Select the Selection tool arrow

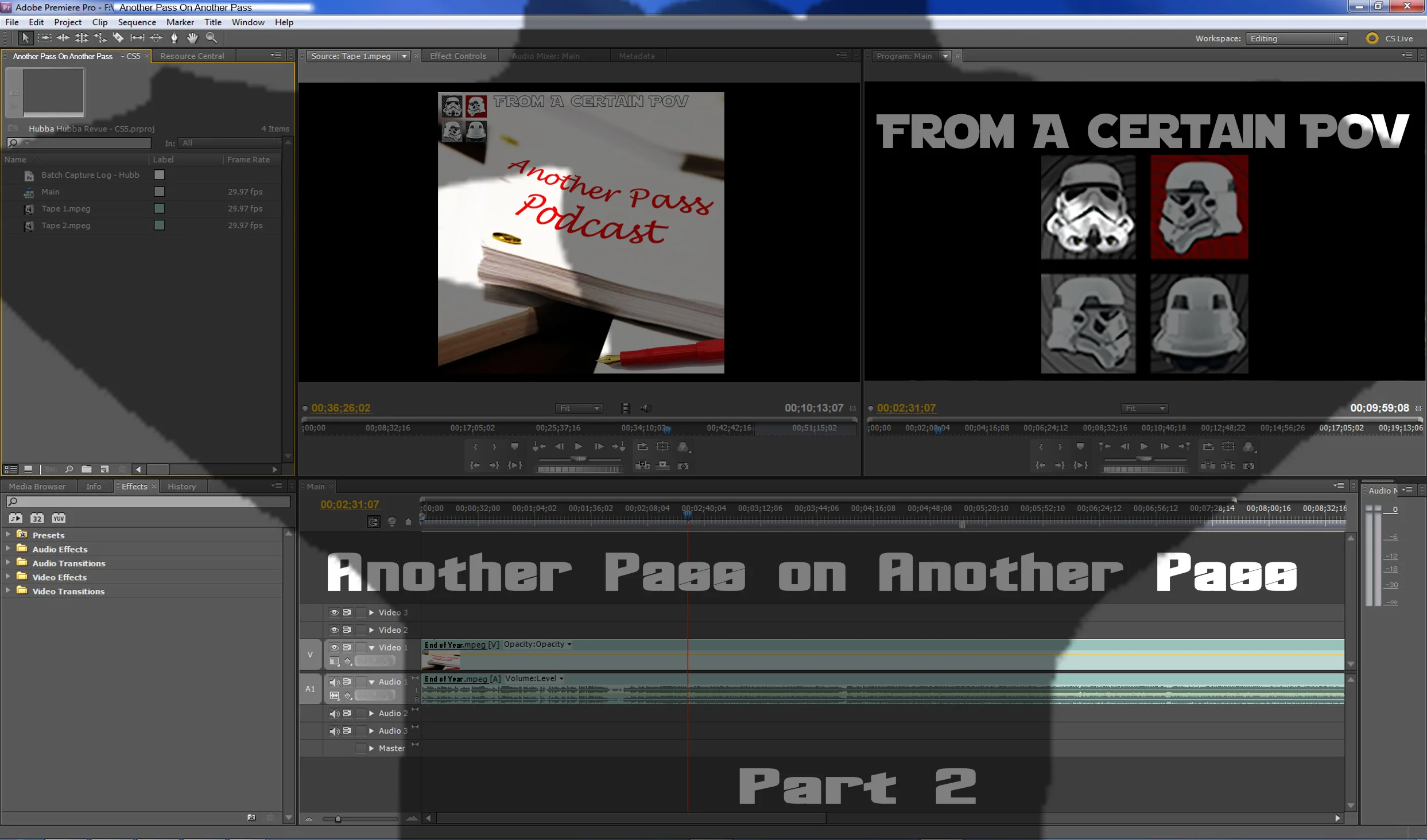(x=25, y=38)
